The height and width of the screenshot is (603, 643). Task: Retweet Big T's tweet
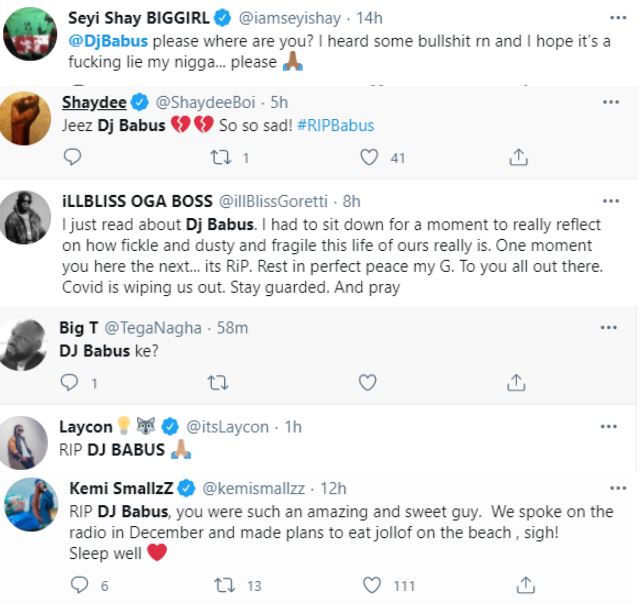[x=217, y=382]
